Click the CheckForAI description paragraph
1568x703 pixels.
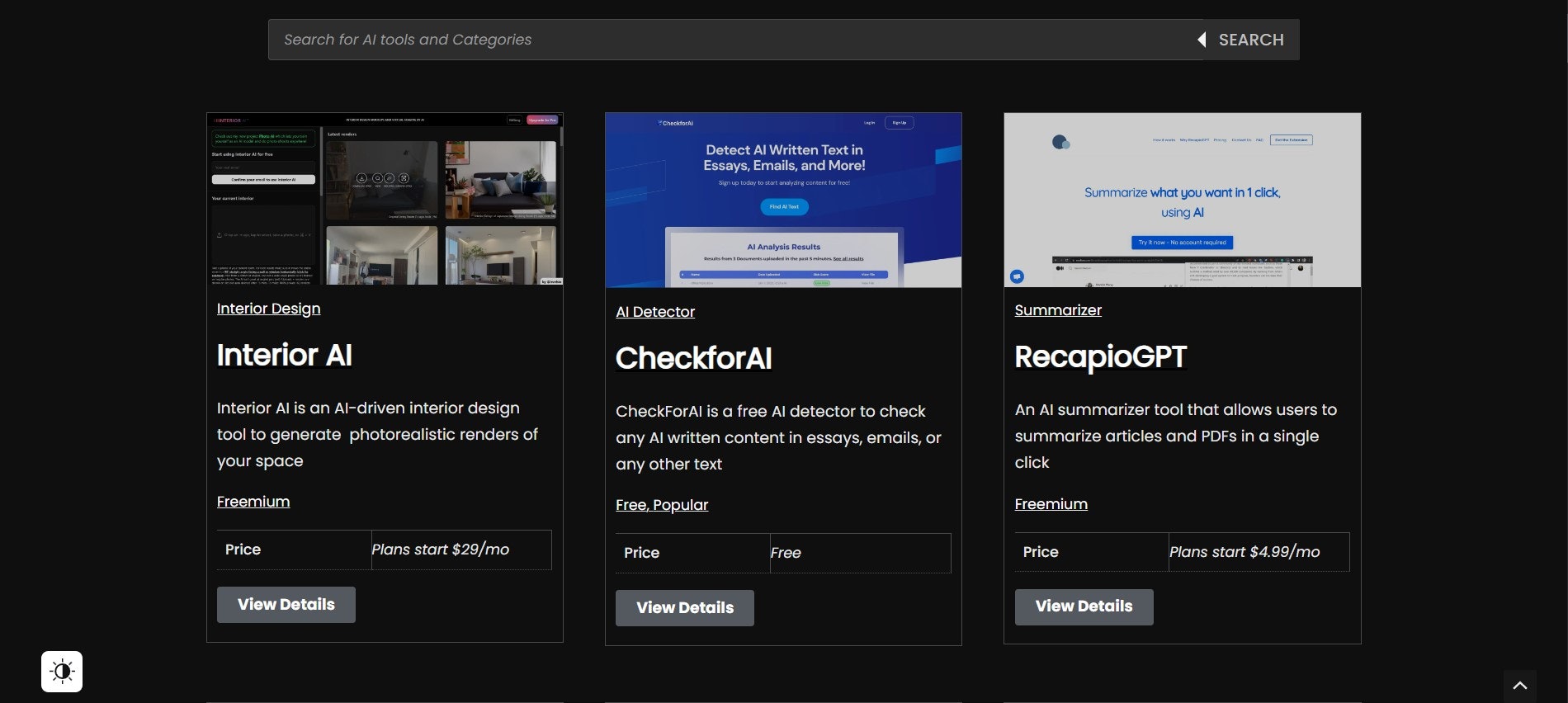(x=779, y=437)
